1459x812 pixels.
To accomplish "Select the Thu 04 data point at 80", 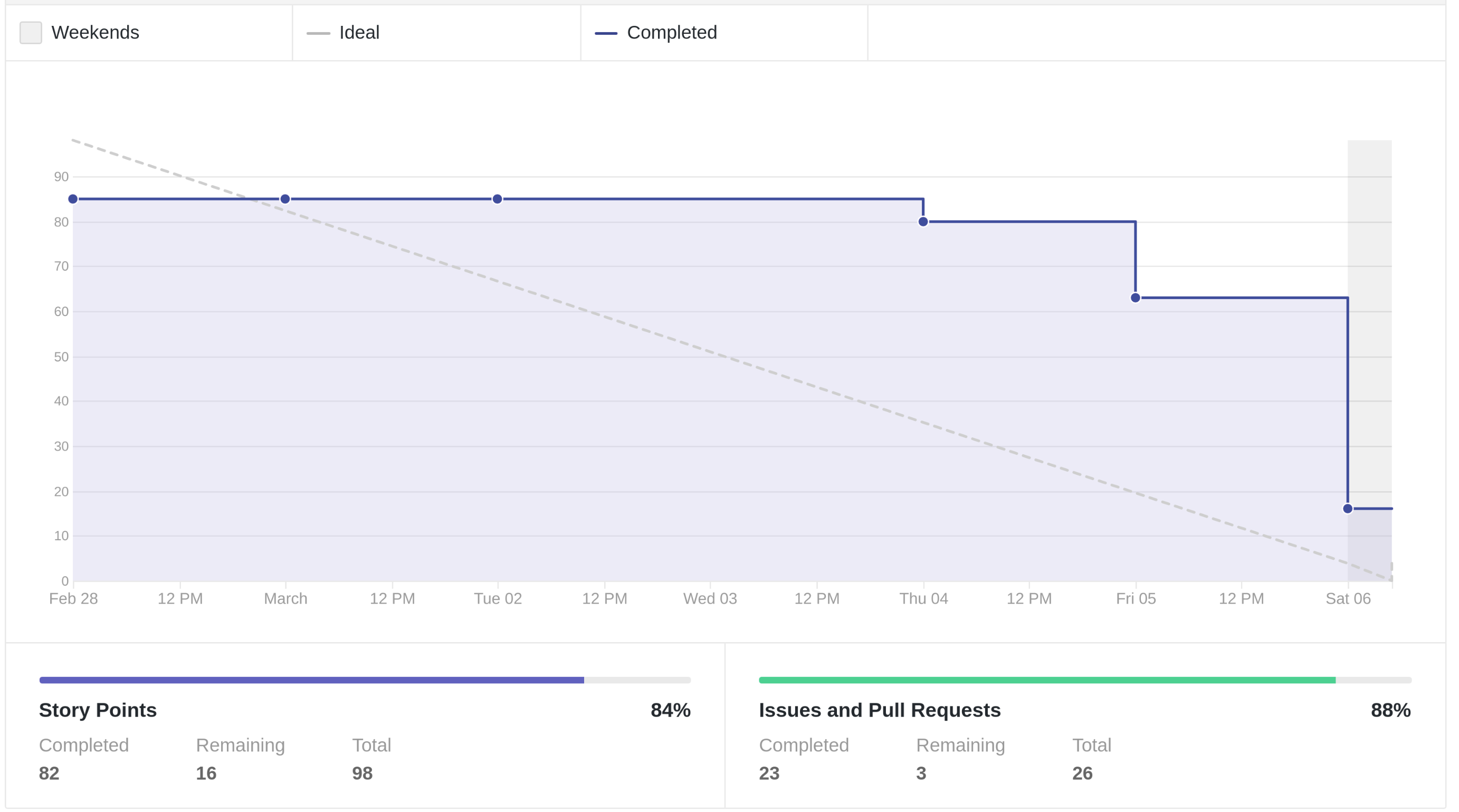I will coord(923,222).
